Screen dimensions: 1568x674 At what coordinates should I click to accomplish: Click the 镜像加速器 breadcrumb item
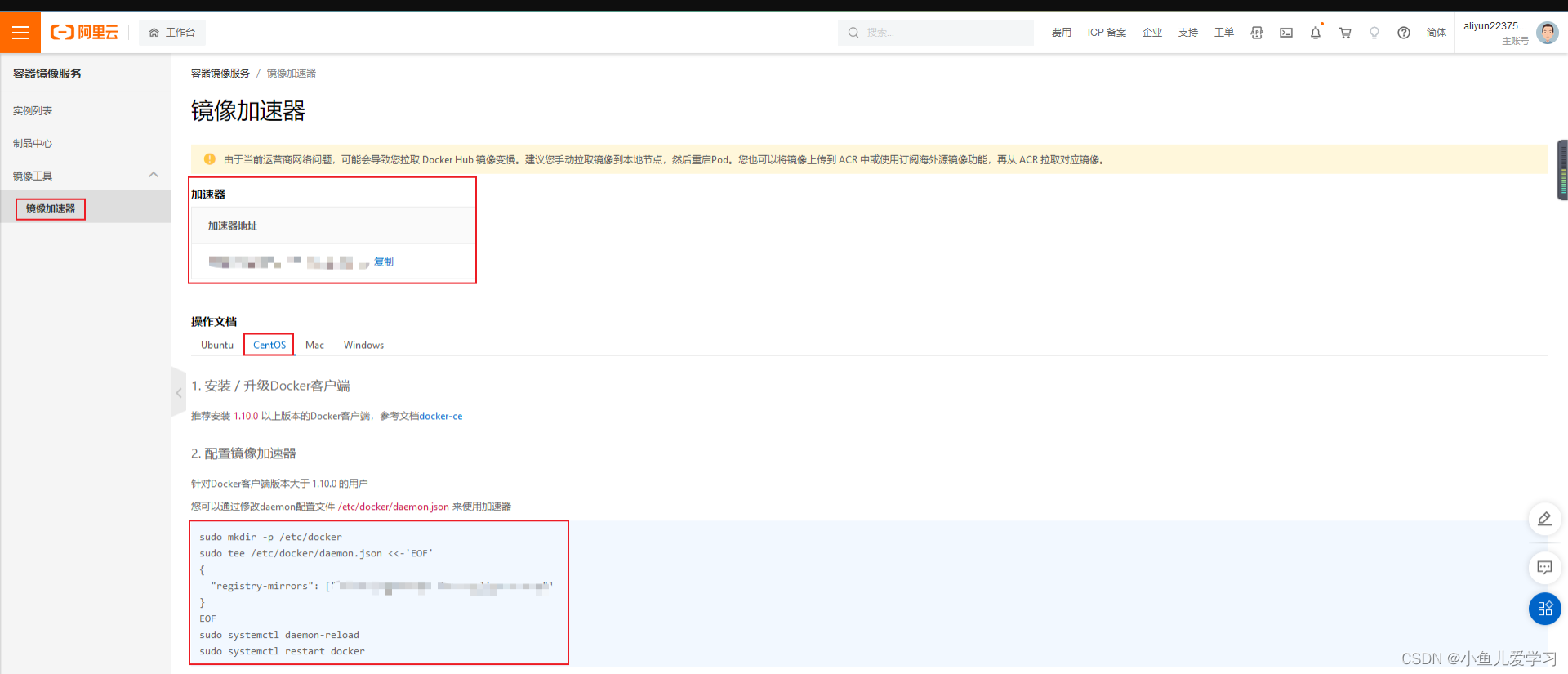tap(292, 74)
